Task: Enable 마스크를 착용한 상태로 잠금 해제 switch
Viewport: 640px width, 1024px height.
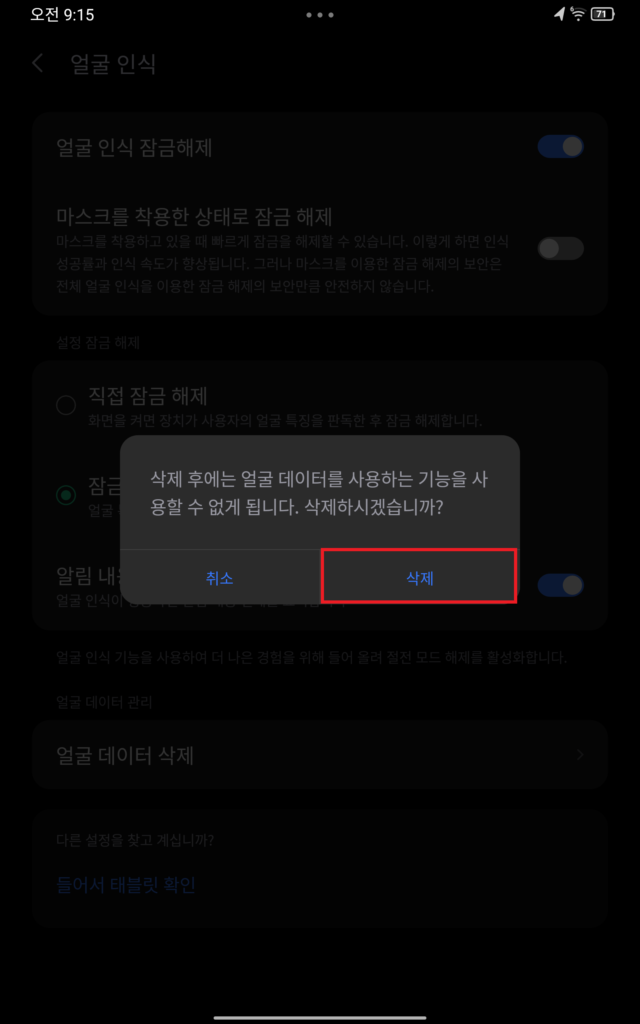Action: point(560,248)
